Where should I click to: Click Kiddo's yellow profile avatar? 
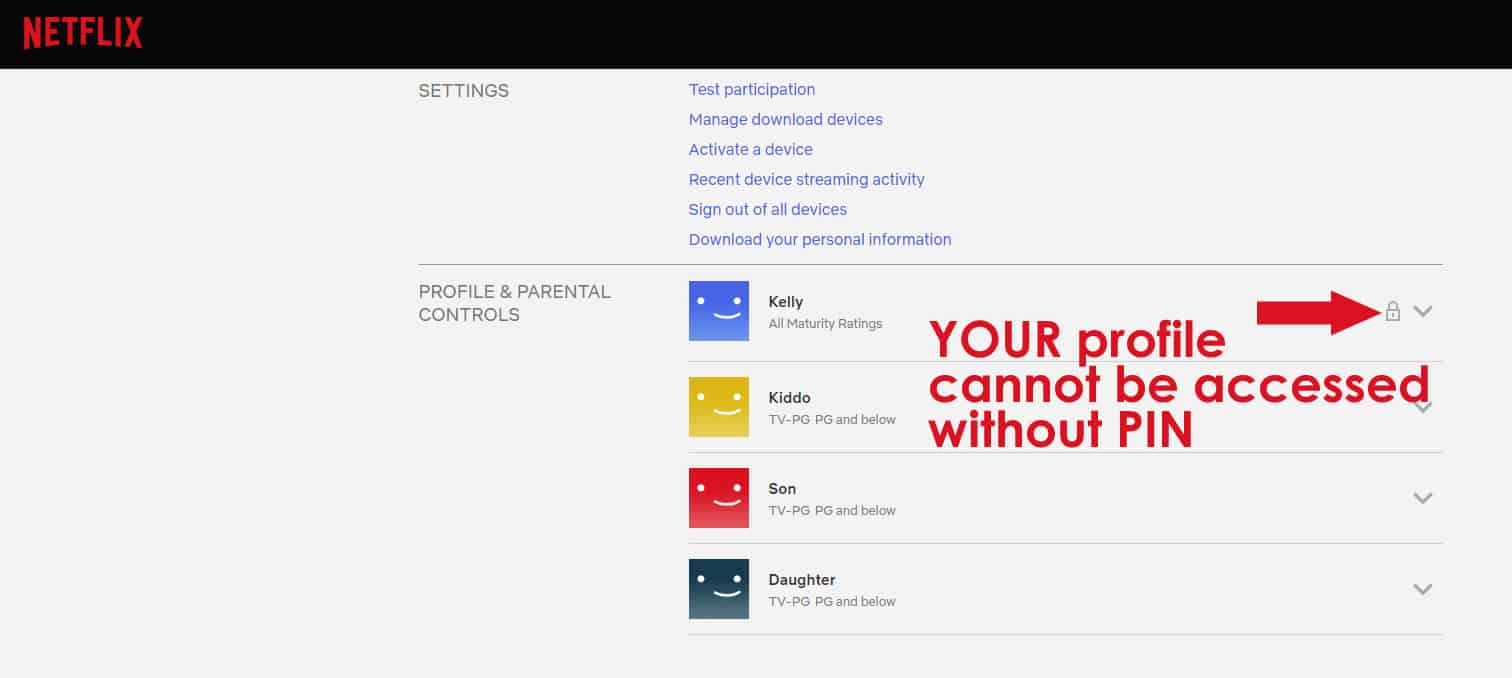718,407
